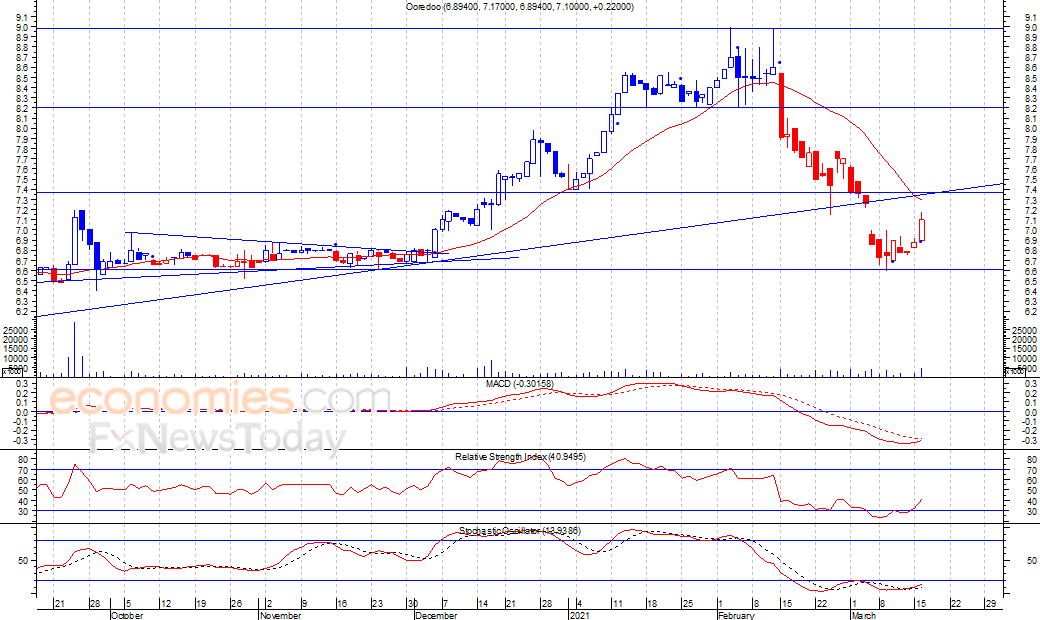Click the date tick label 11
1040x620 pixels.
(x=617, y=603)
